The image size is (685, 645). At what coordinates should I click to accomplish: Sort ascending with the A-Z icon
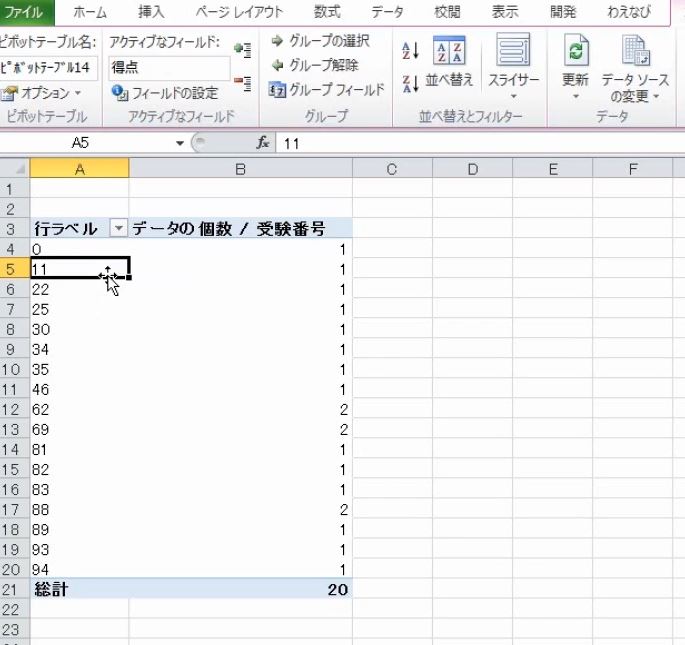410,51
